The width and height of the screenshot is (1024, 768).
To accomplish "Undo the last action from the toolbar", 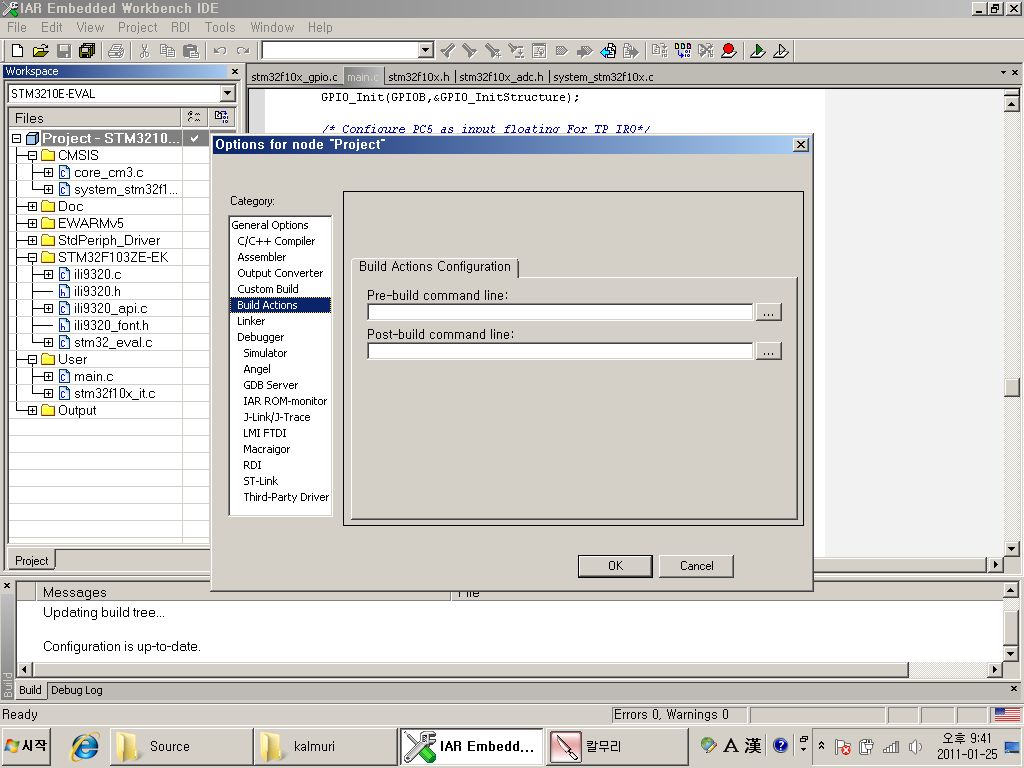I will pos(220,50).
